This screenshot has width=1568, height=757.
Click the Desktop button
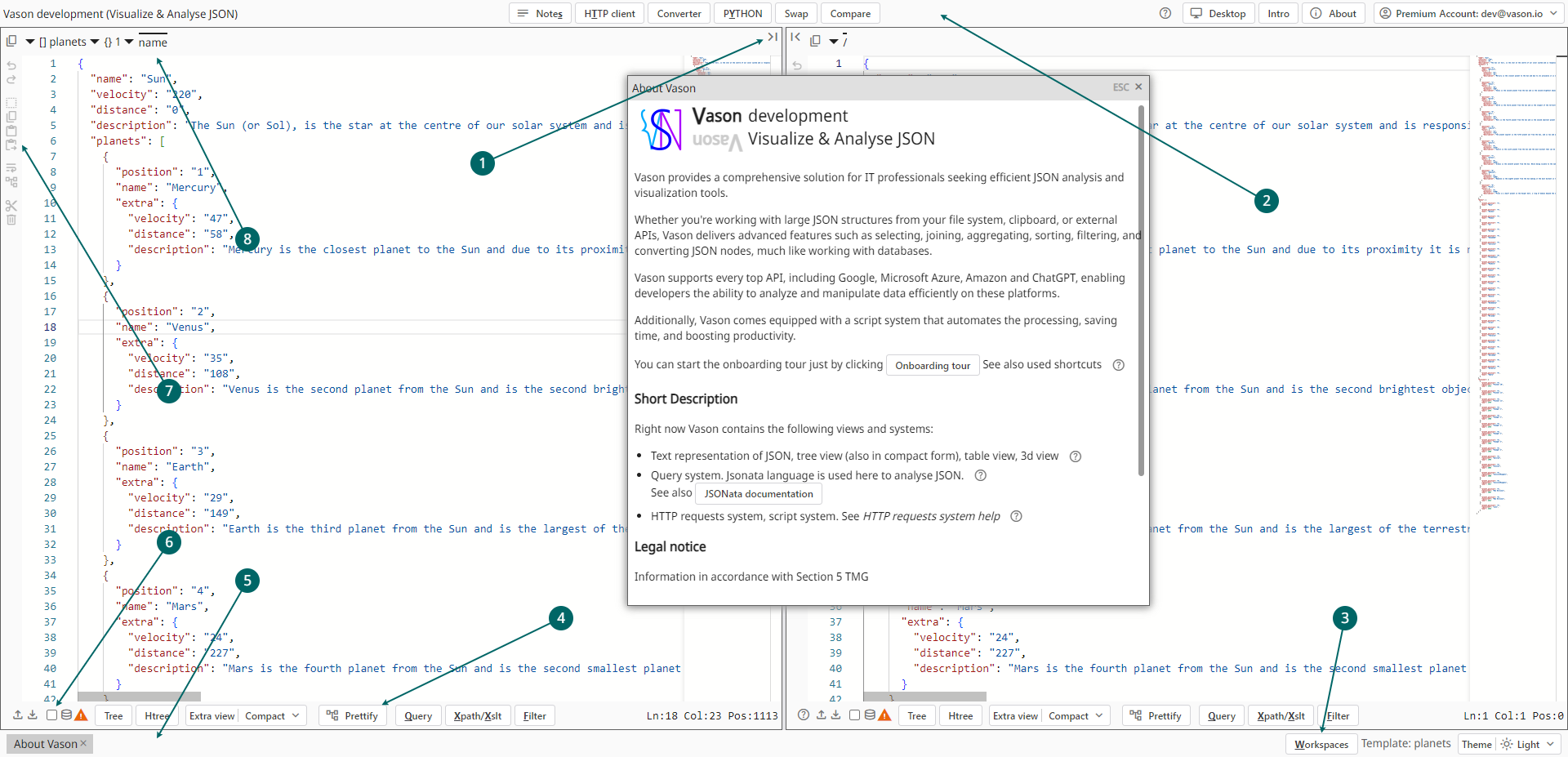pos(1218,13)
